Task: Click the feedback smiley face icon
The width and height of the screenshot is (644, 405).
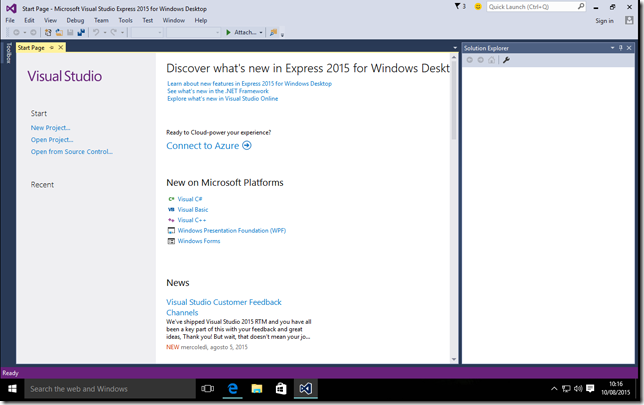Action: click(x=478, y=7)
